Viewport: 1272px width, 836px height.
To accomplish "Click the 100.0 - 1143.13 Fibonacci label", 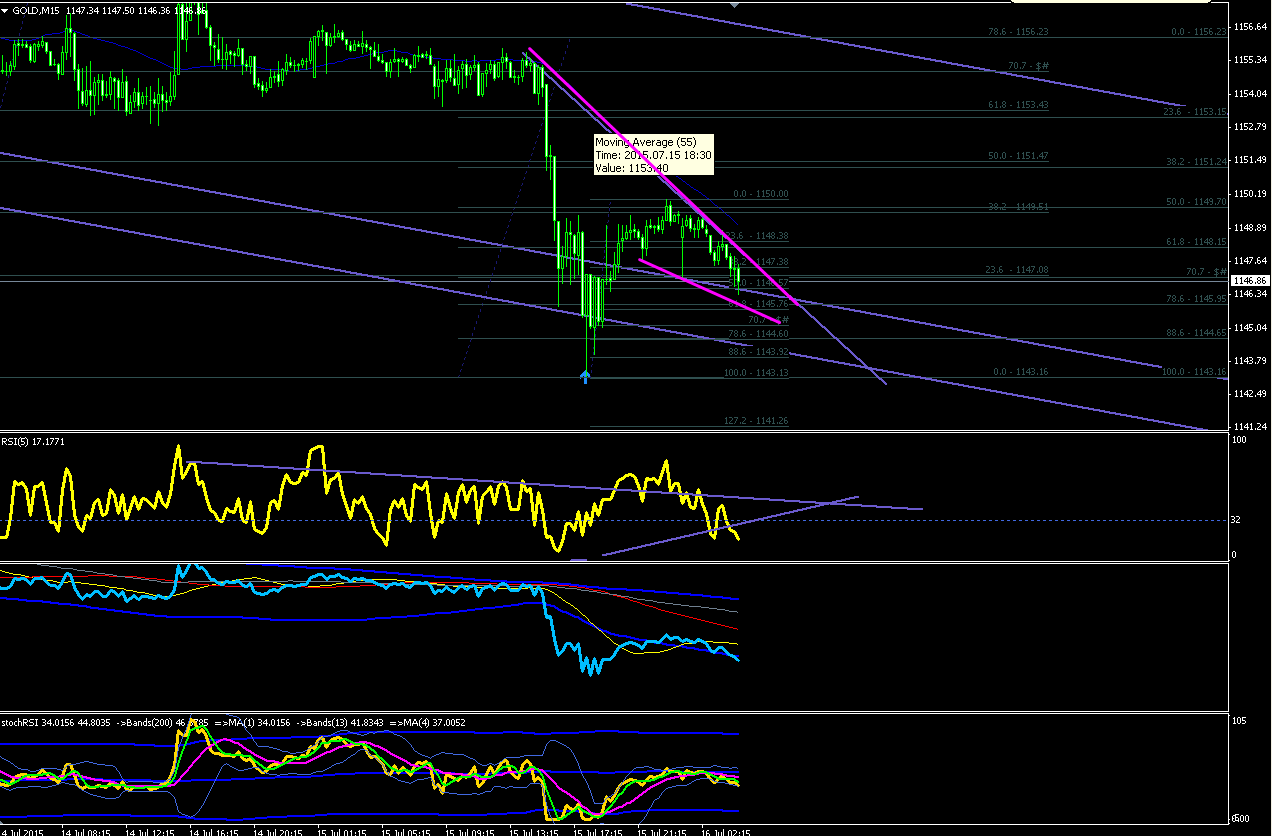I will [x=756, y=372].
